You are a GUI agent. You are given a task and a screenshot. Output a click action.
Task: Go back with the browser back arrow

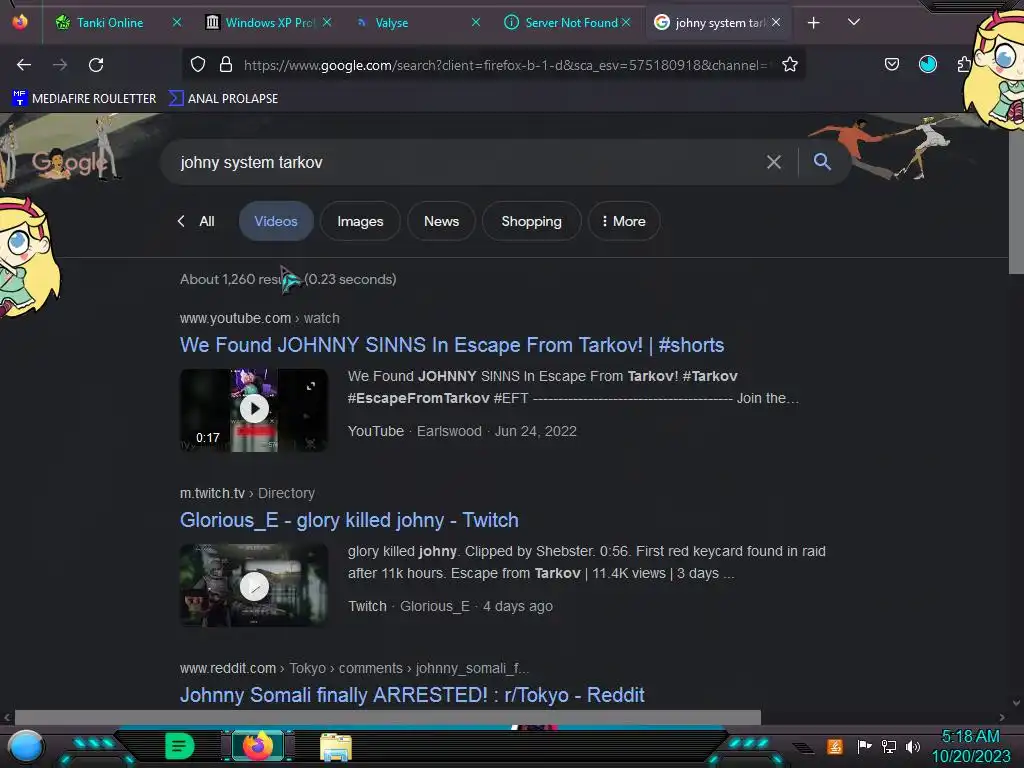point(24,65)
